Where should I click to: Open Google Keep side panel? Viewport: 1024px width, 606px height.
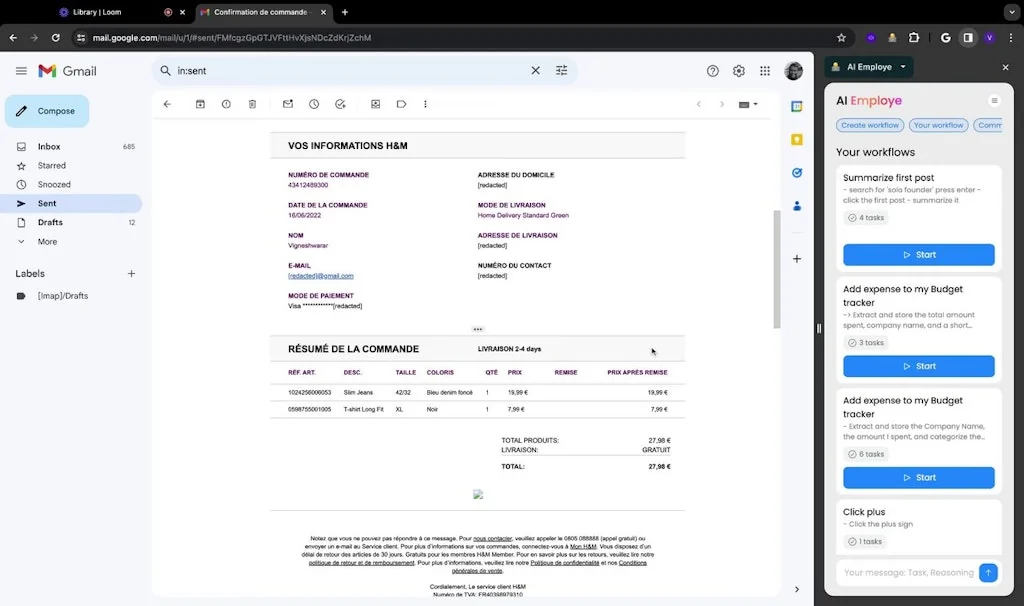[x=797, y=139]
